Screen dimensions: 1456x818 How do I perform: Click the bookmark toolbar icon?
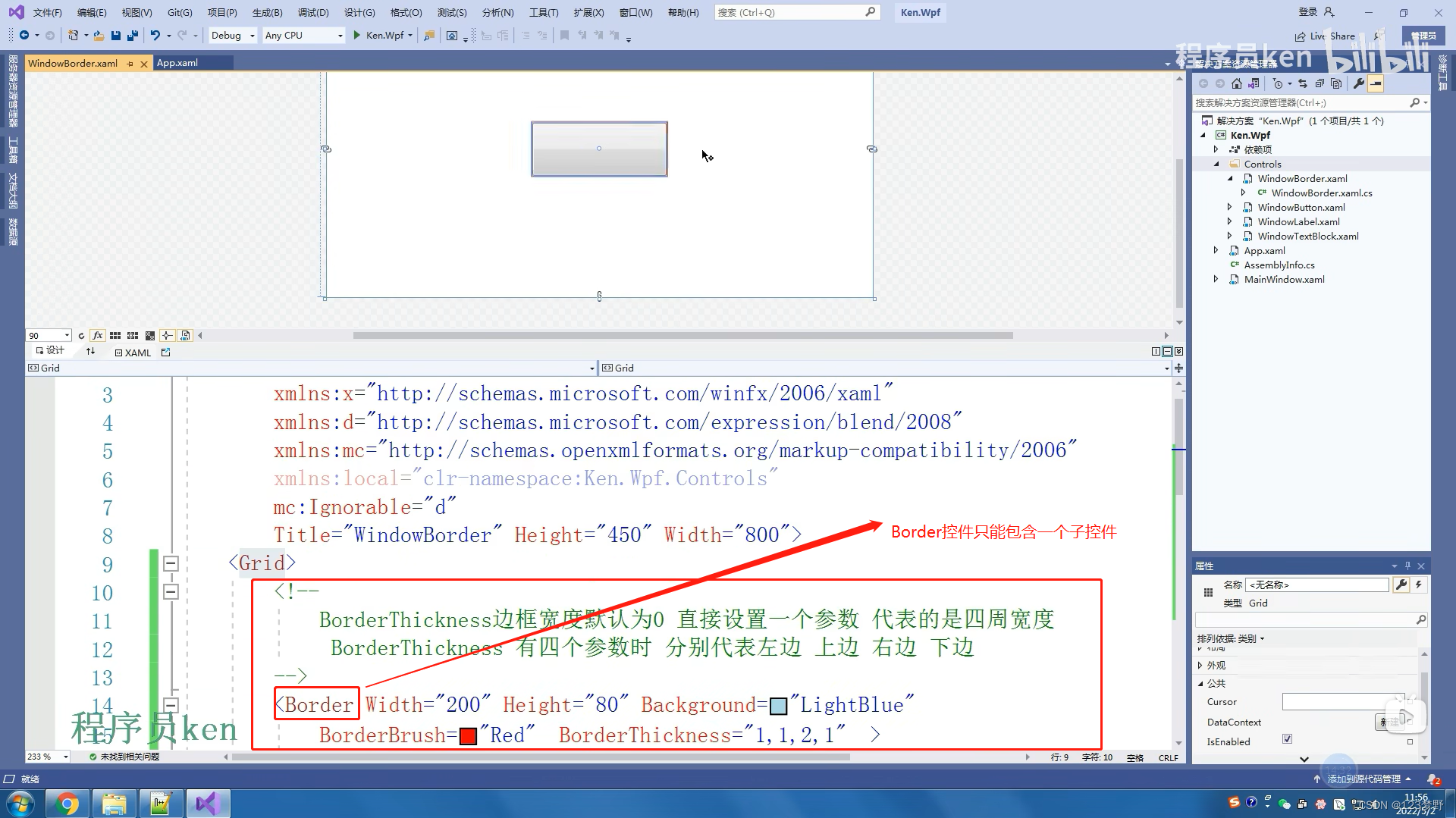click(x=564, y=36)
